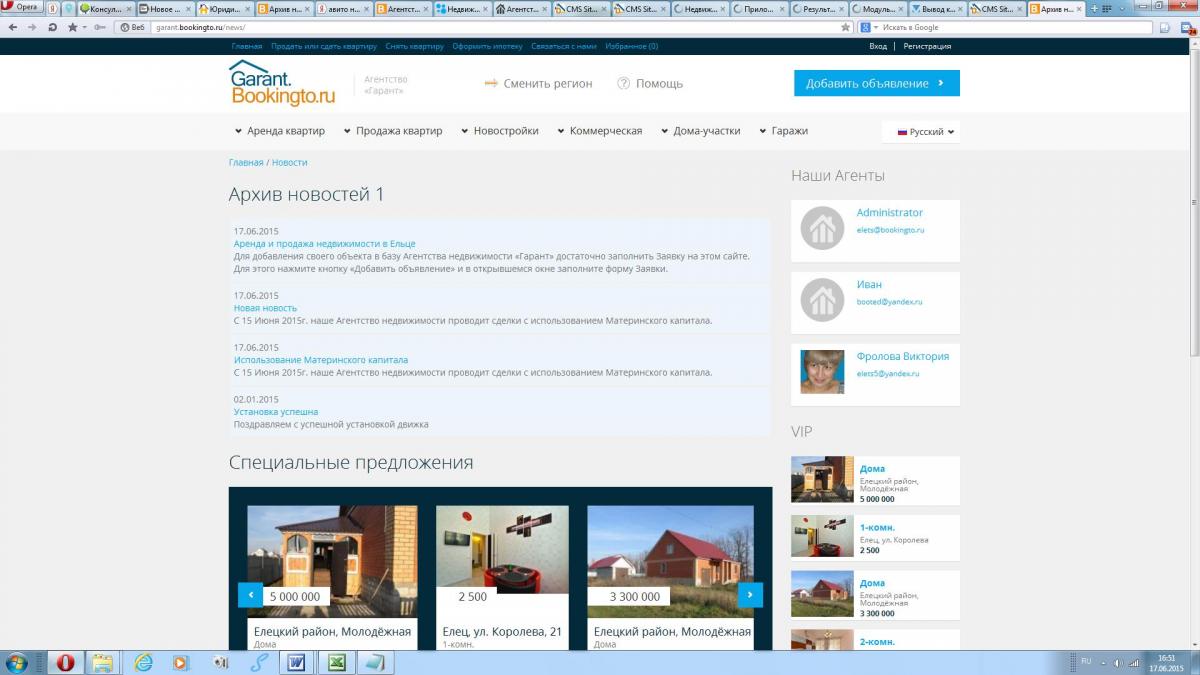Click Оформить ипотеку link
Viewport: 1200px width, 675px height.
click(x=487, y=46)
